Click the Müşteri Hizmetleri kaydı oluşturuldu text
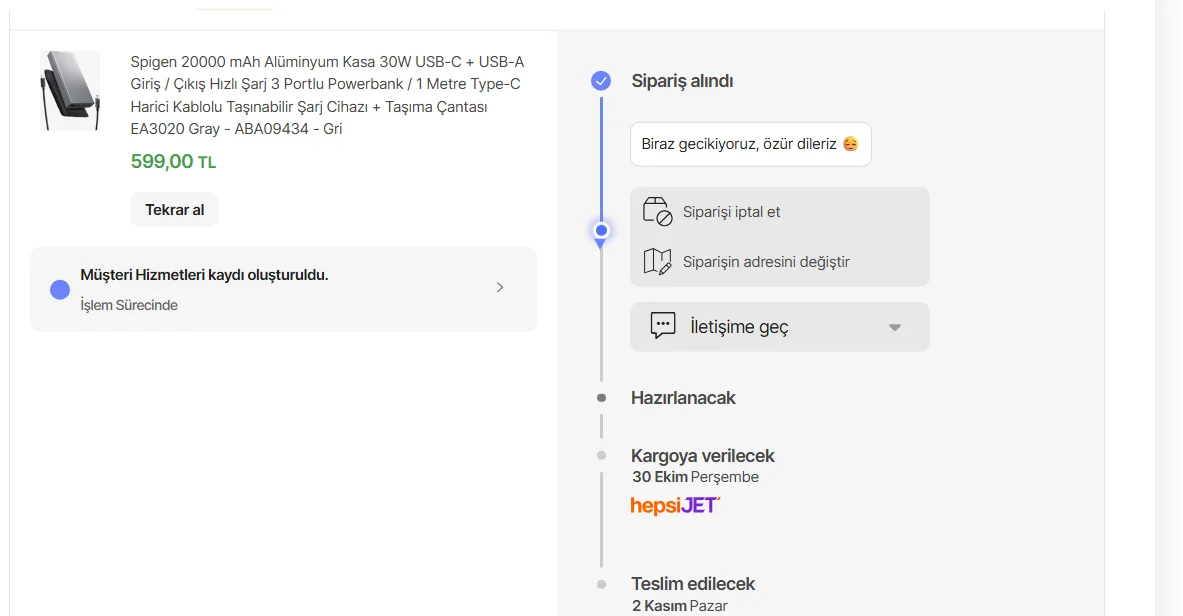This screenshot has width=1183, height=616. click(x=204, y=275)
